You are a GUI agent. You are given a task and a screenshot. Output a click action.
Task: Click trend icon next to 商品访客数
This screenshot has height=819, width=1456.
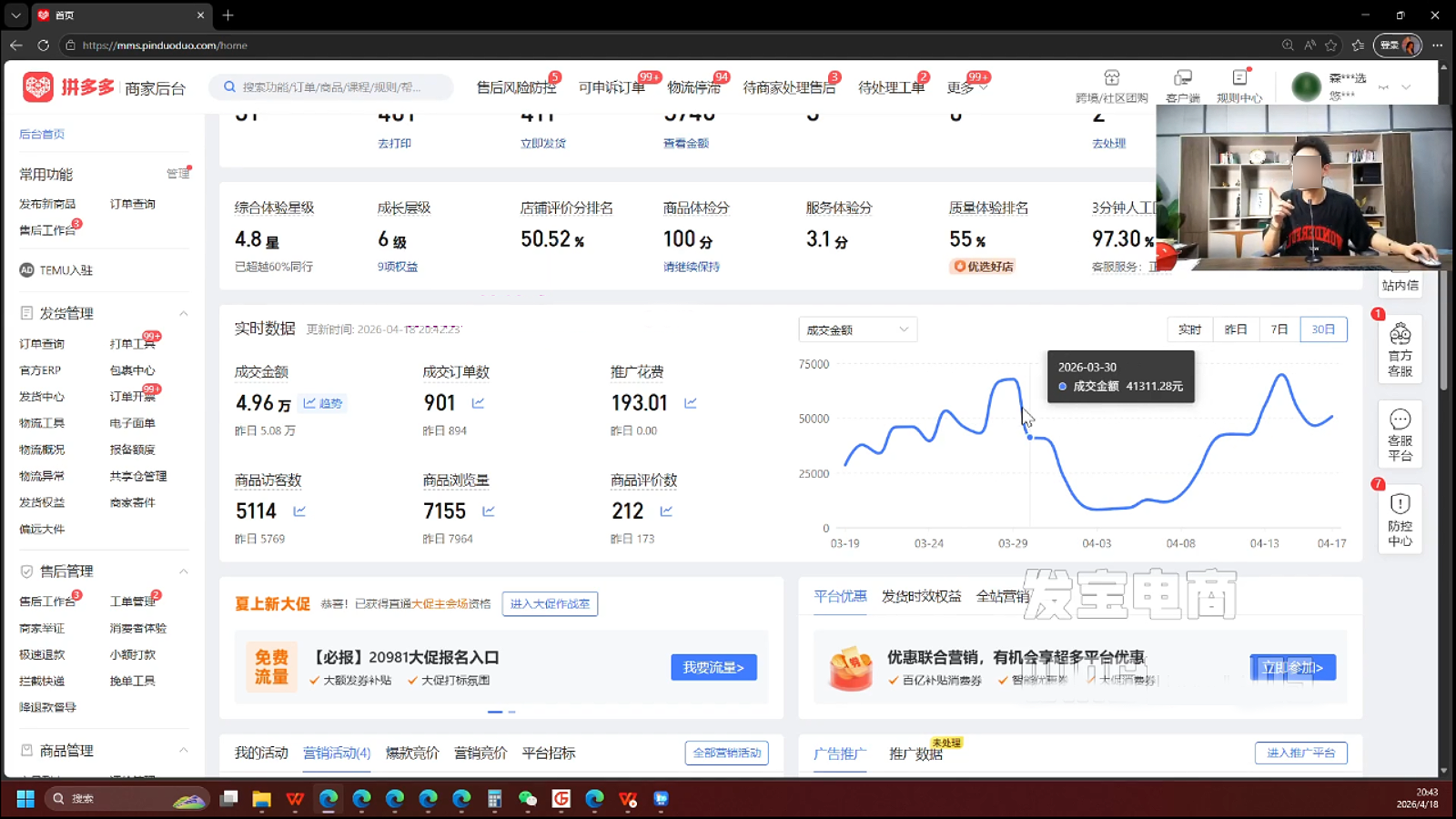coord(299,511)
